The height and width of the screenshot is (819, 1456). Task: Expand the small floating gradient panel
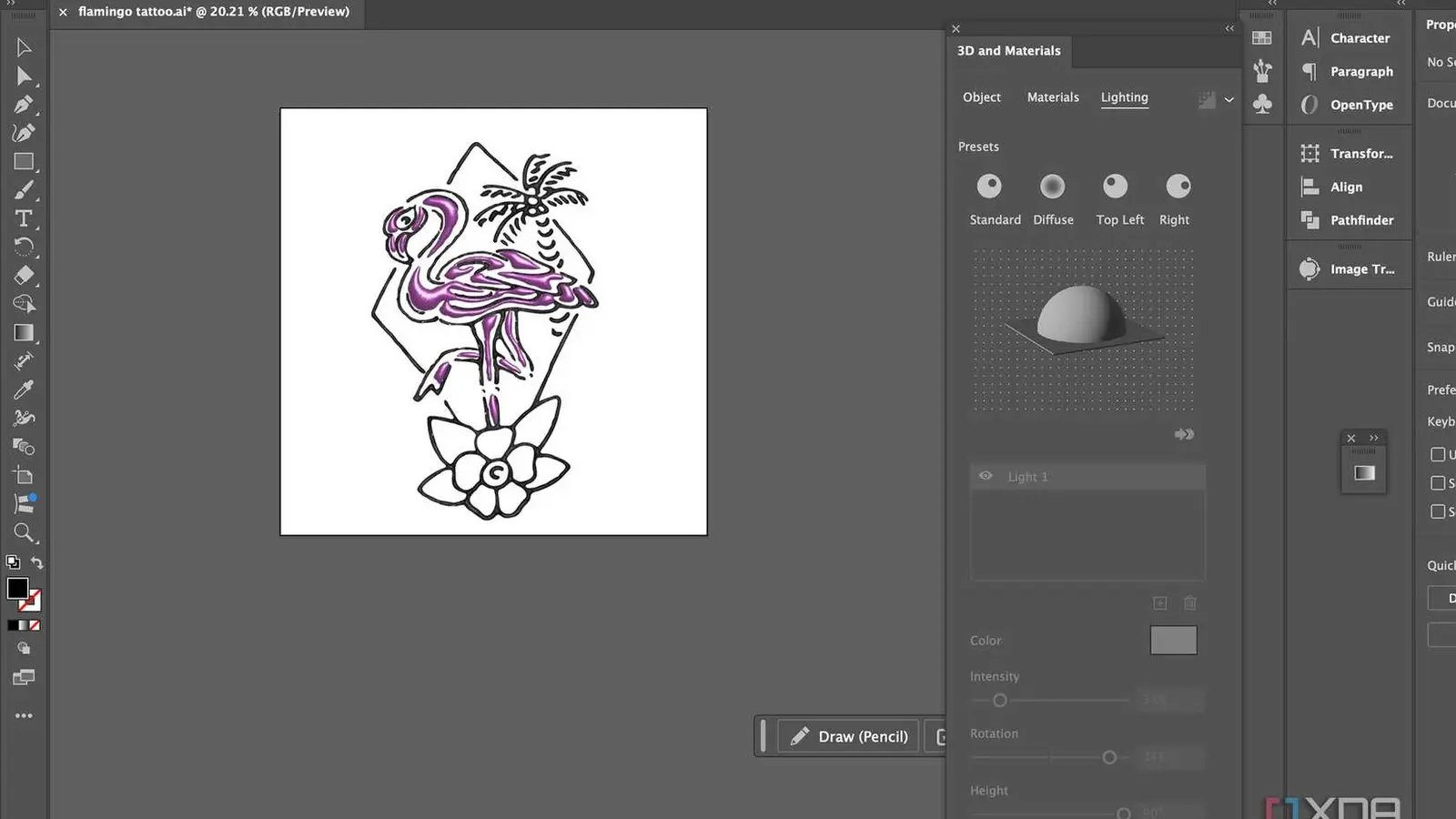pyautogui.click(x=1374, y=438)
